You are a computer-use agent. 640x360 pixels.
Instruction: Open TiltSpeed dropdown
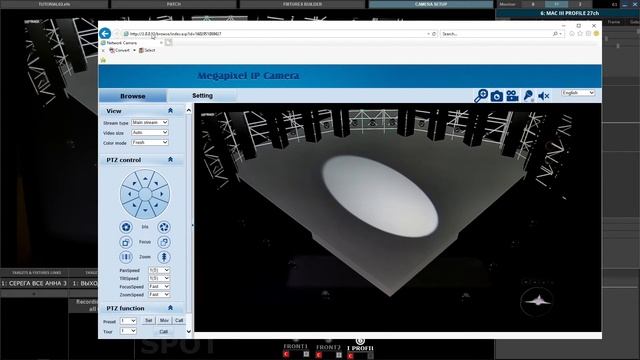click(159, 278)
